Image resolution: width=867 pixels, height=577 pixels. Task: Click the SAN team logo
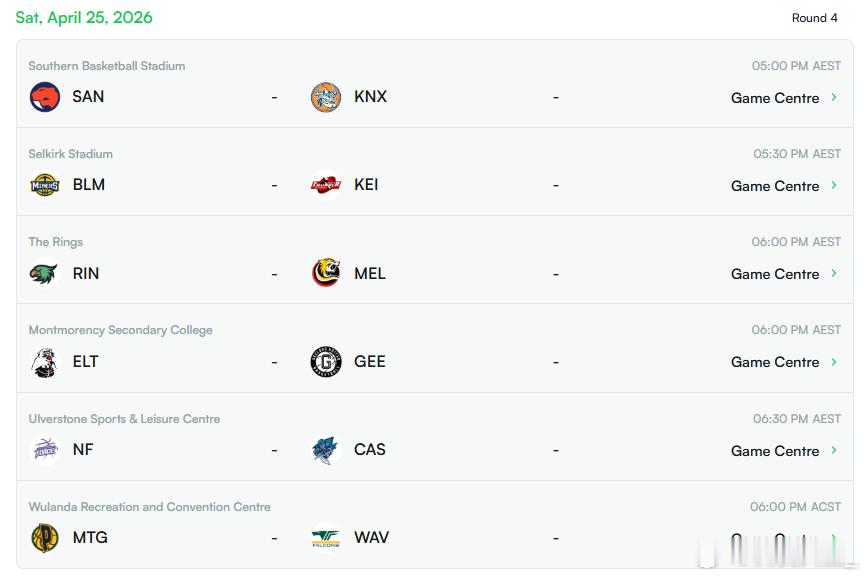[45, 97]
